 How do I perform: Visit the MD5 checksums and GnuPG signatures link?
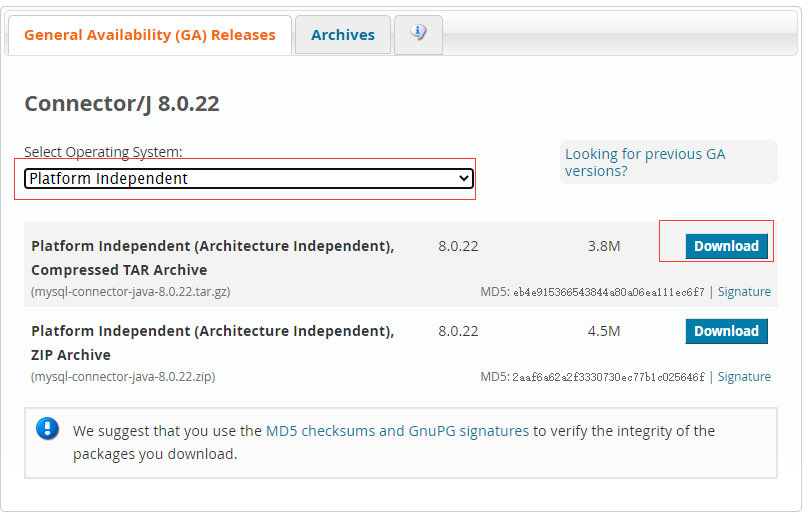click(397, 431)
